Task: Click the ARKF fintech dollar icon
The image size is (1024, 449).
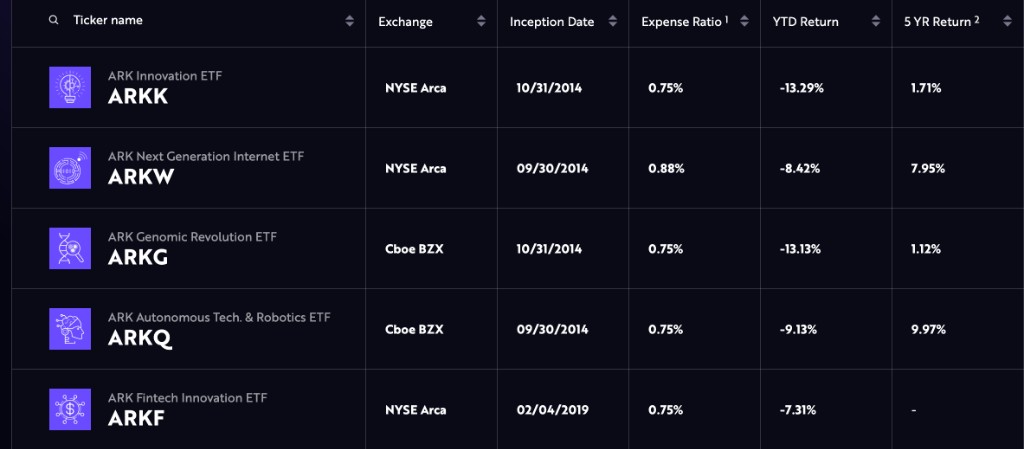Action: (69, 409)
